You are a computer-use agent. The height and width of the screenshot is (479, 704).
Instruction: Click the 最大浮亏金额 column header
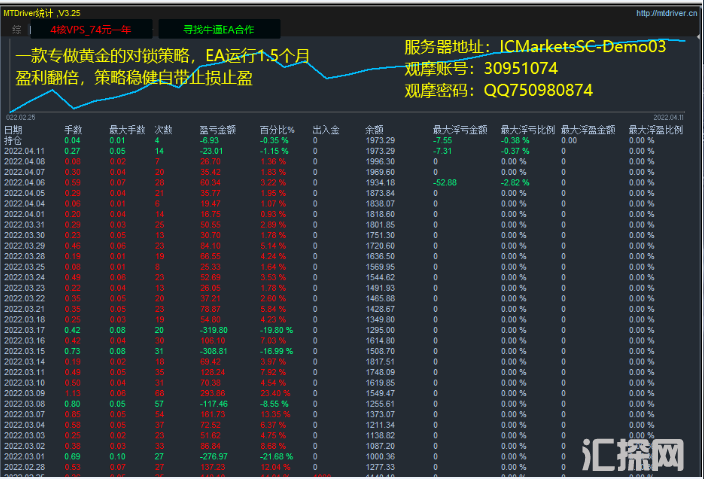click(459, 129)
